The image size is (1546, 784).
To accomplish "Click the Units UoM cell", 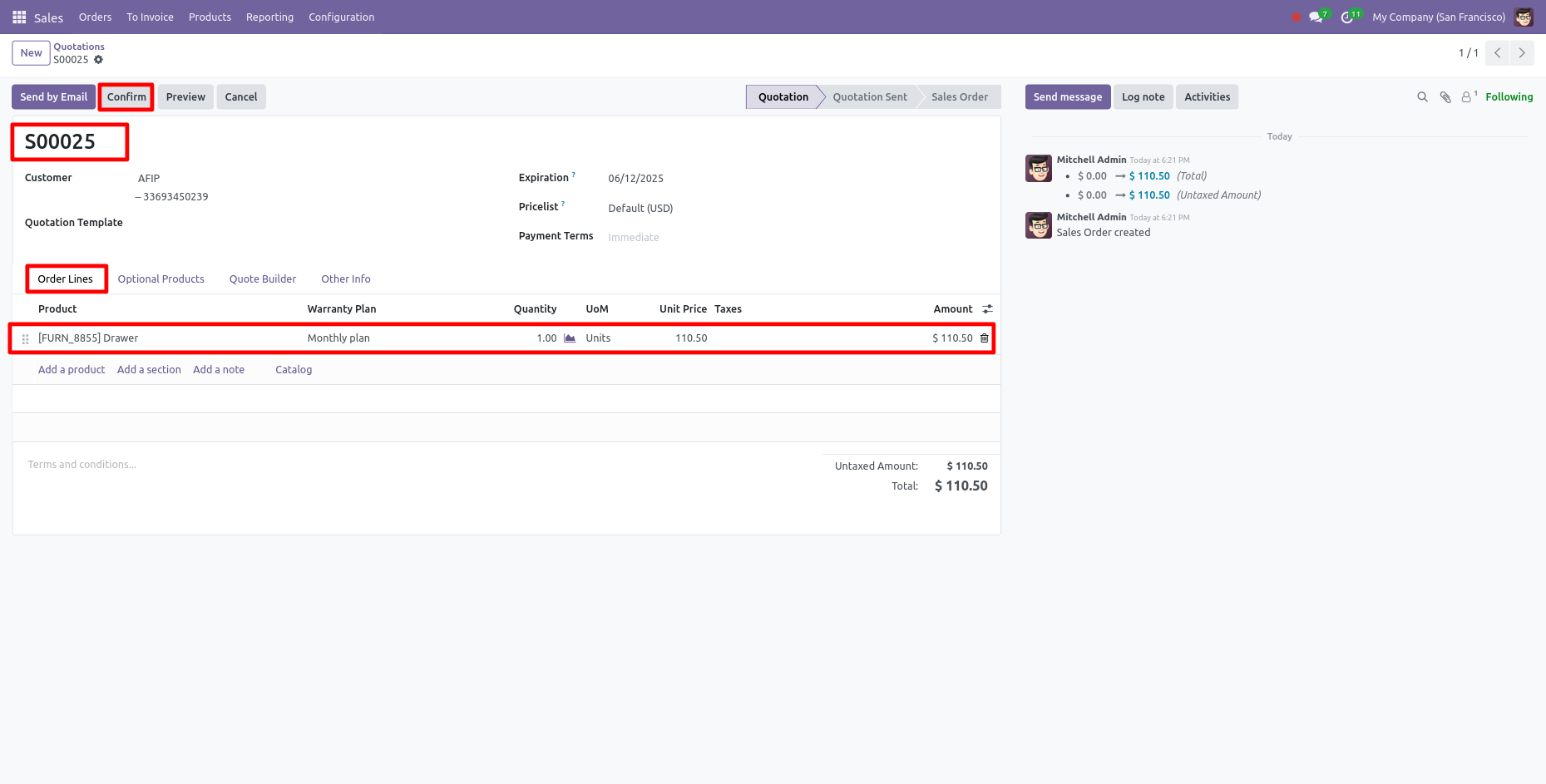I will [x=598, y=338].
